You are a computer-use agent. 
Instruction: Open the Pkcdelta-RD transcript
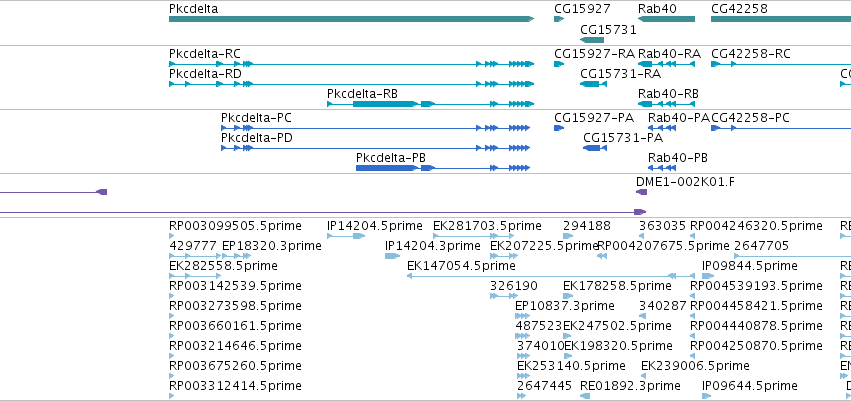point(352,84)
